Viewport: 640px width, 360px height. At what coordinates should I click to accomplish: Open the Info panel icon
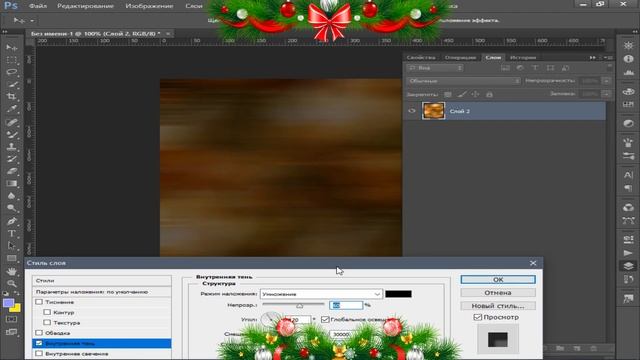tap(628, 59)
